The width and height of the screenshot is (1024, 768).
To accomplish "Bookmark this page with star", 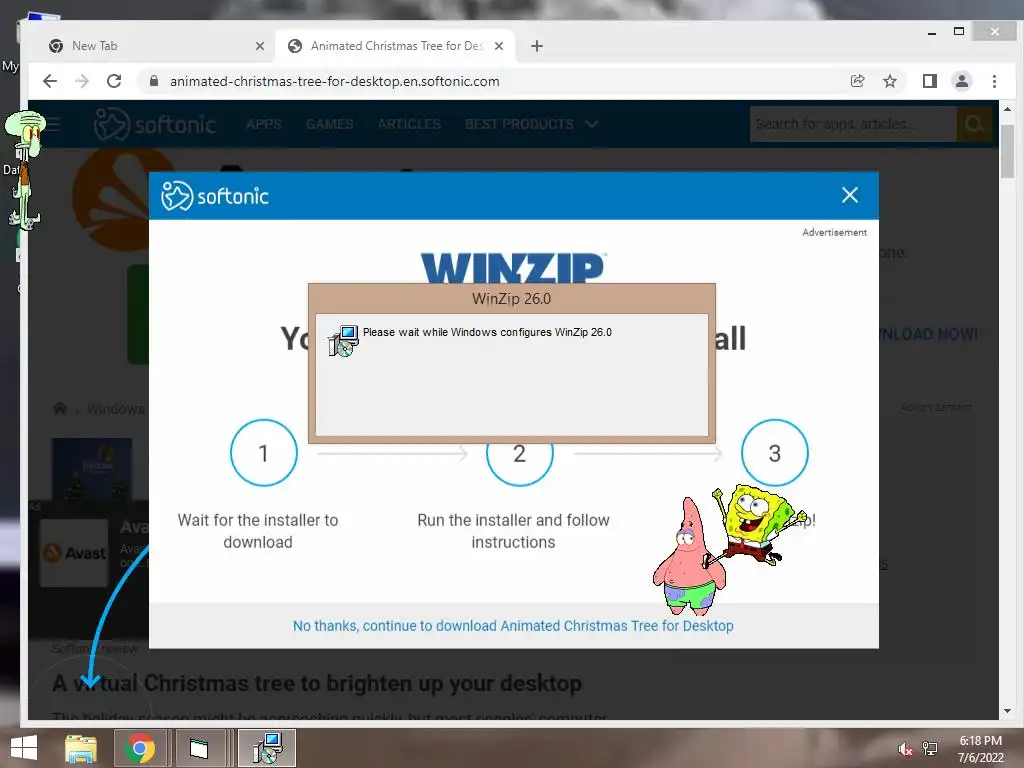I will [x=889, y=81].
